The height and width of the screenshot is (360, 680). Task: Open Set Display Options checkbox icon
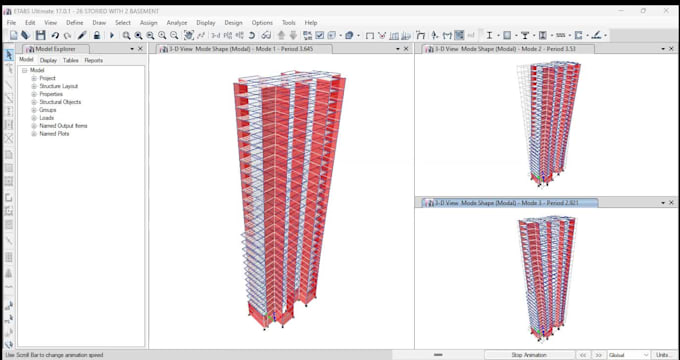[320, 36]
